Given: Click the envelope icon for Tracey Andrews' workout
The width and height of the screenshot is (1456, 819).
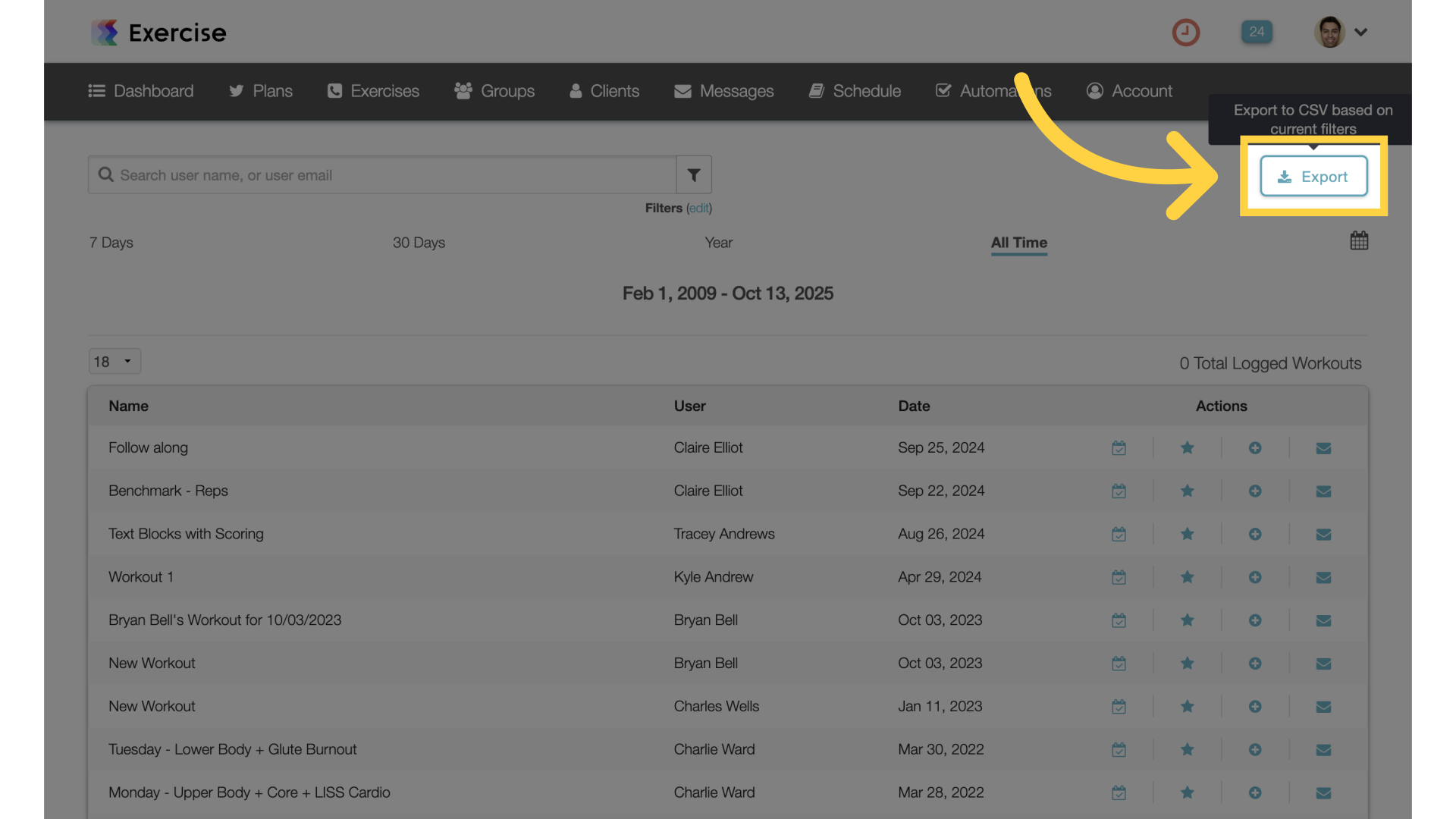Looking at the screenshot, I should point(1323,534).
